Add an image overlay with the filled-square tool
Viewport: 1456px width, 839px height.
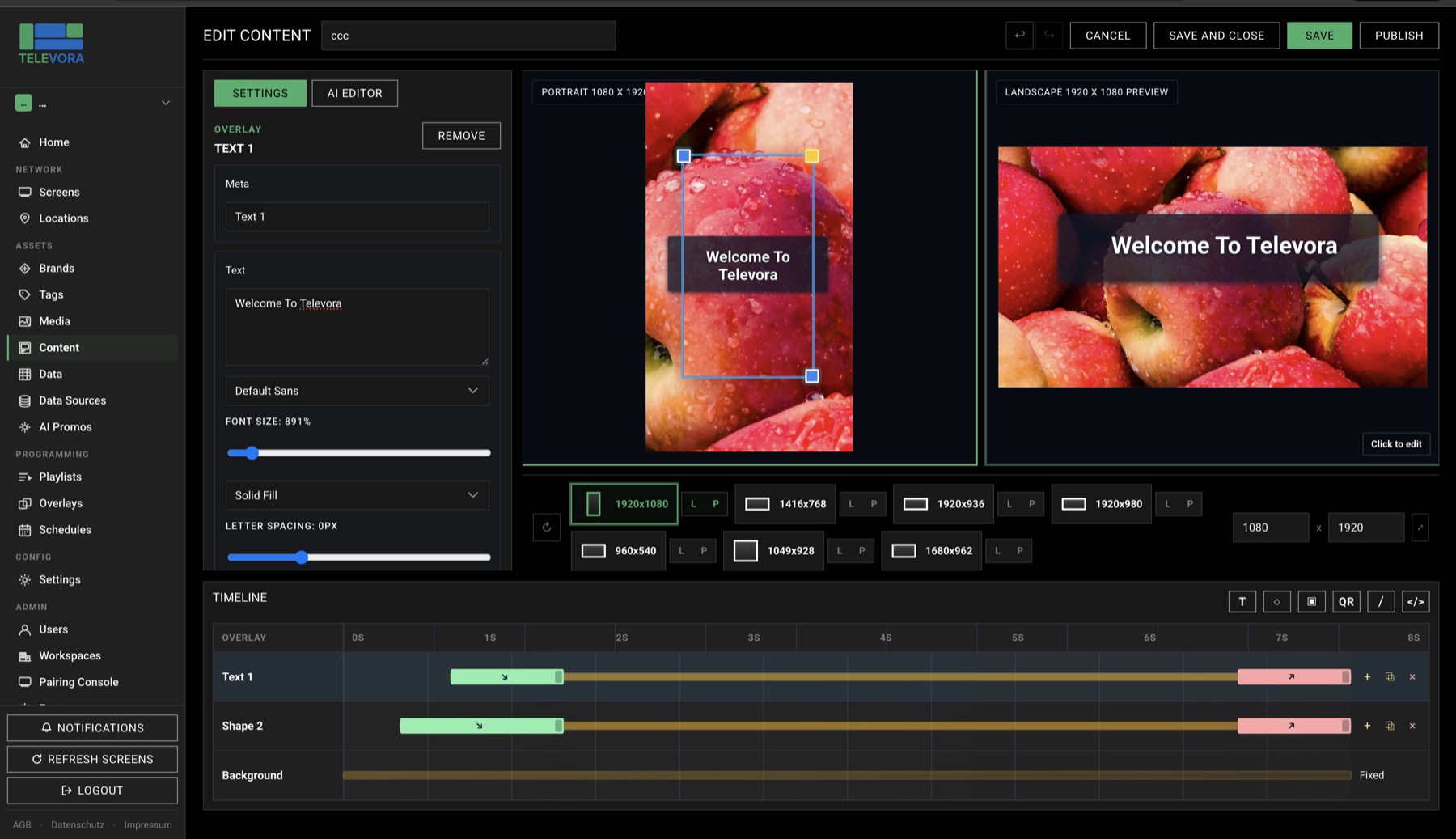(x=1311, y=601)
